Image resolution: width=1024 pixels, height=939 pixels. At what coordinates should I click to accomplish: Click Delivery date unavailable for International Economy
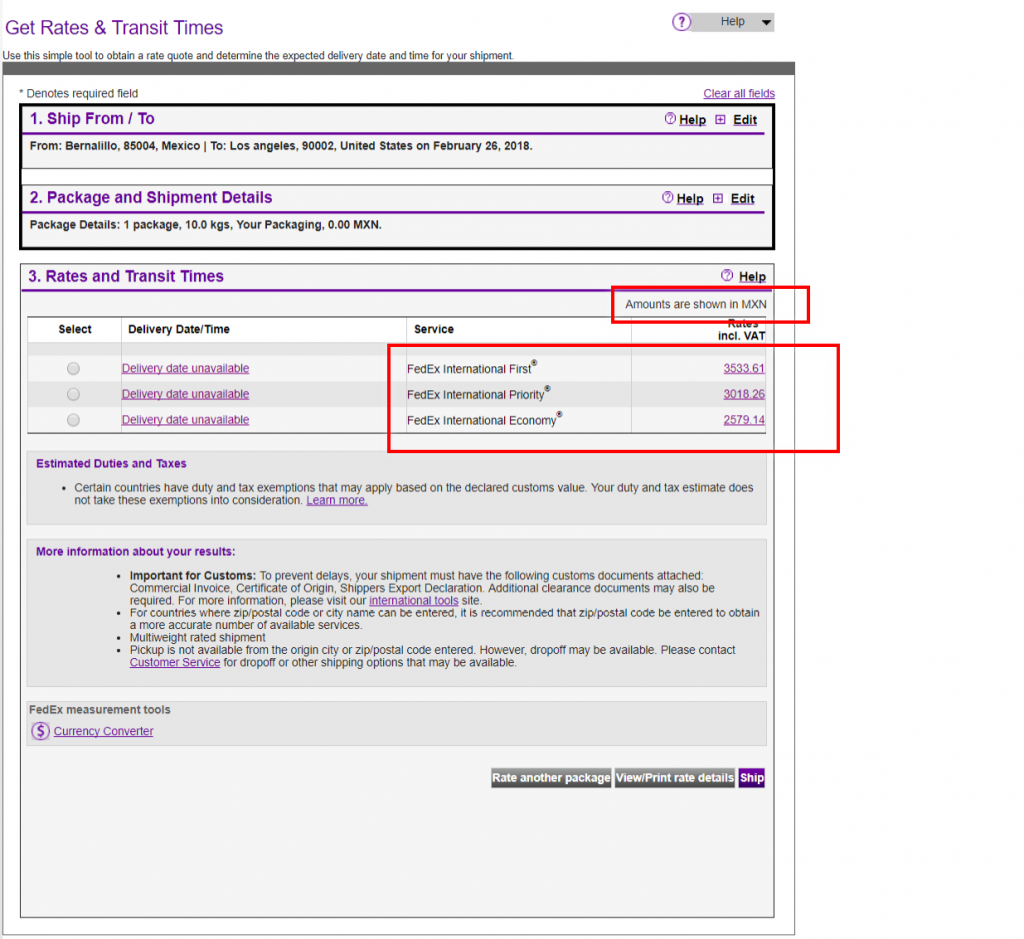click(x=185, y=420)
